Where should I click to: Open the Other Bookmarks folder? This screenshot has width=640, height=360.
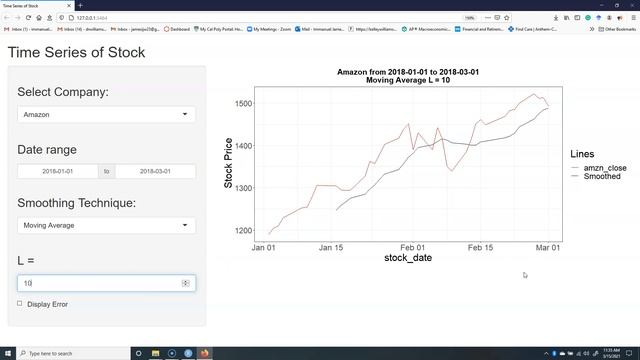coord(617,29)
